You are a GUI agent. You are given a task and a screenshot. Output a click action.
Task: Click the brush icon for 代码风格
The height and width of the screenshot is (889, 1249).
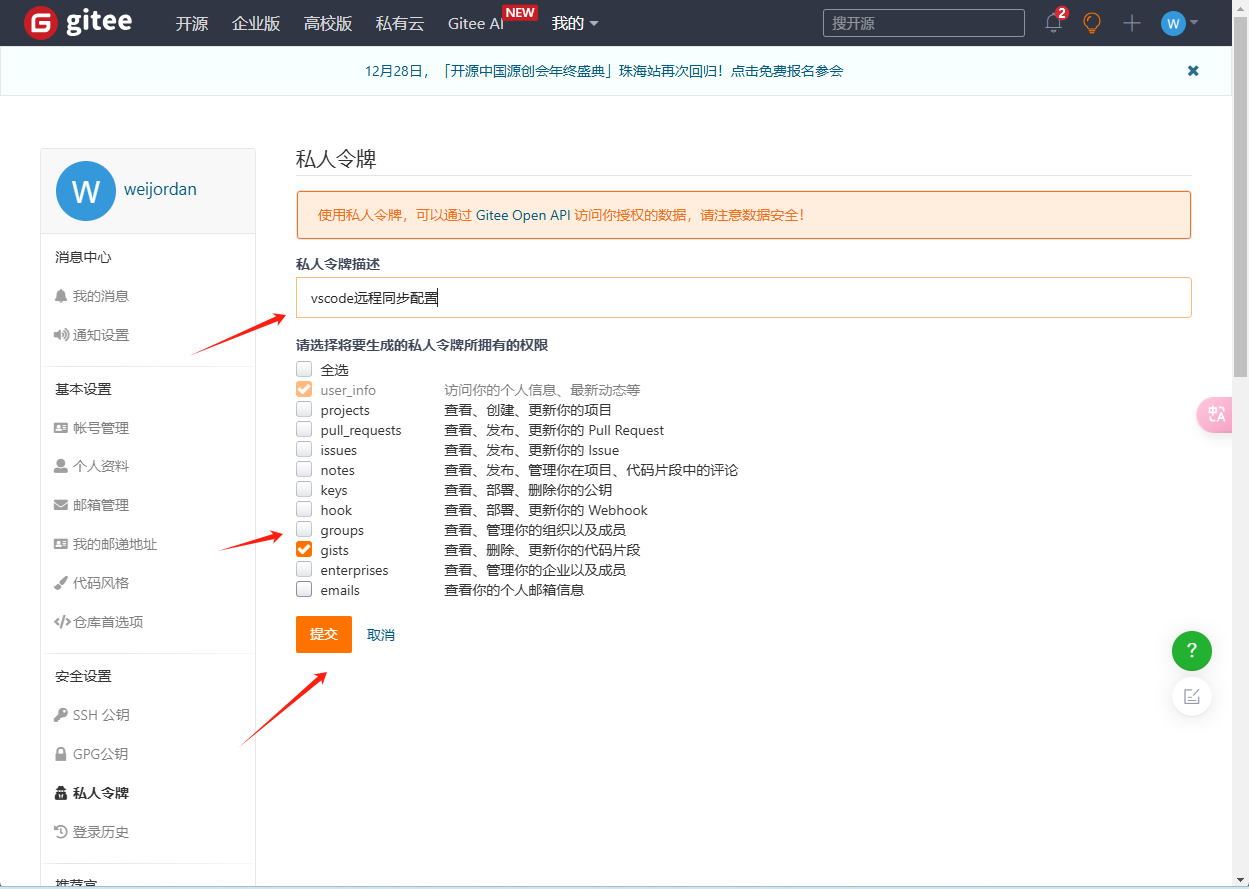tap(61, 583)
